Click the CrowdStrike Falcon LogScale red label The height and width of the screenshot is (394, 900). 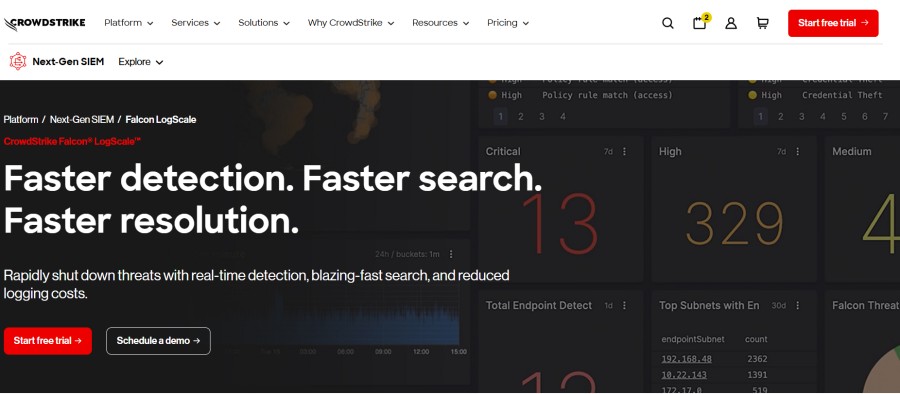[72, 141]
